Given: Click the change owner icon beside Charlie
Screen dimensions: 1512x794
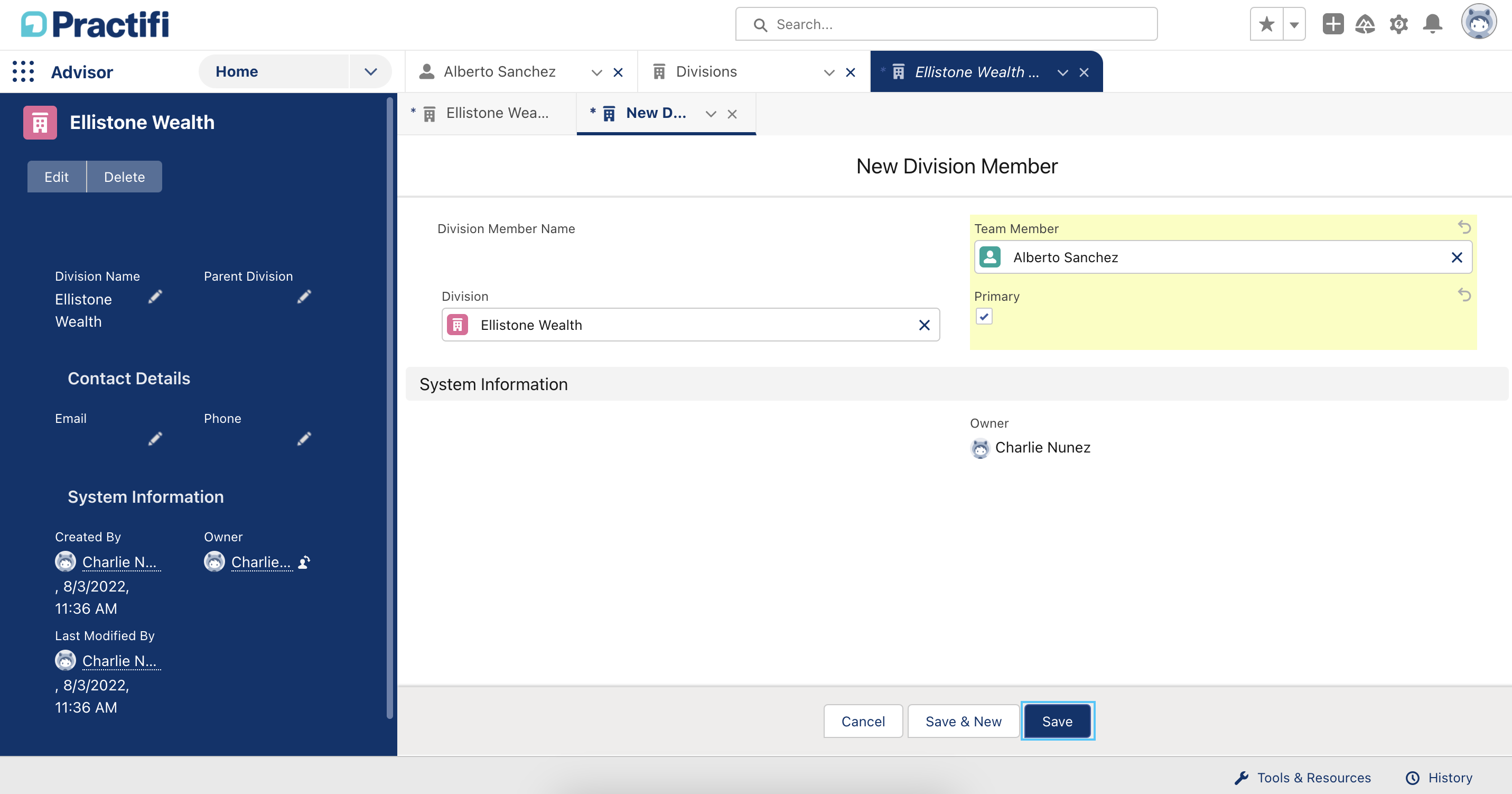Looking at the screenshot, I should click(x=304, y=562).
